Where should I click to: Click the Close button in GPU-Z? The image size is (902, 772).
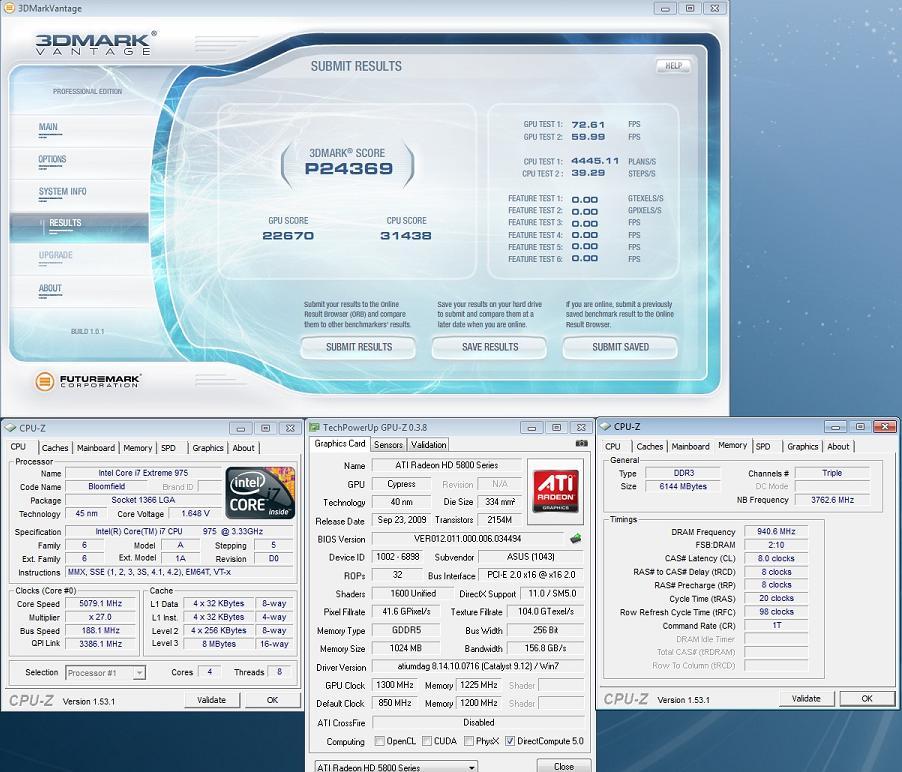[x=564, y=766]
